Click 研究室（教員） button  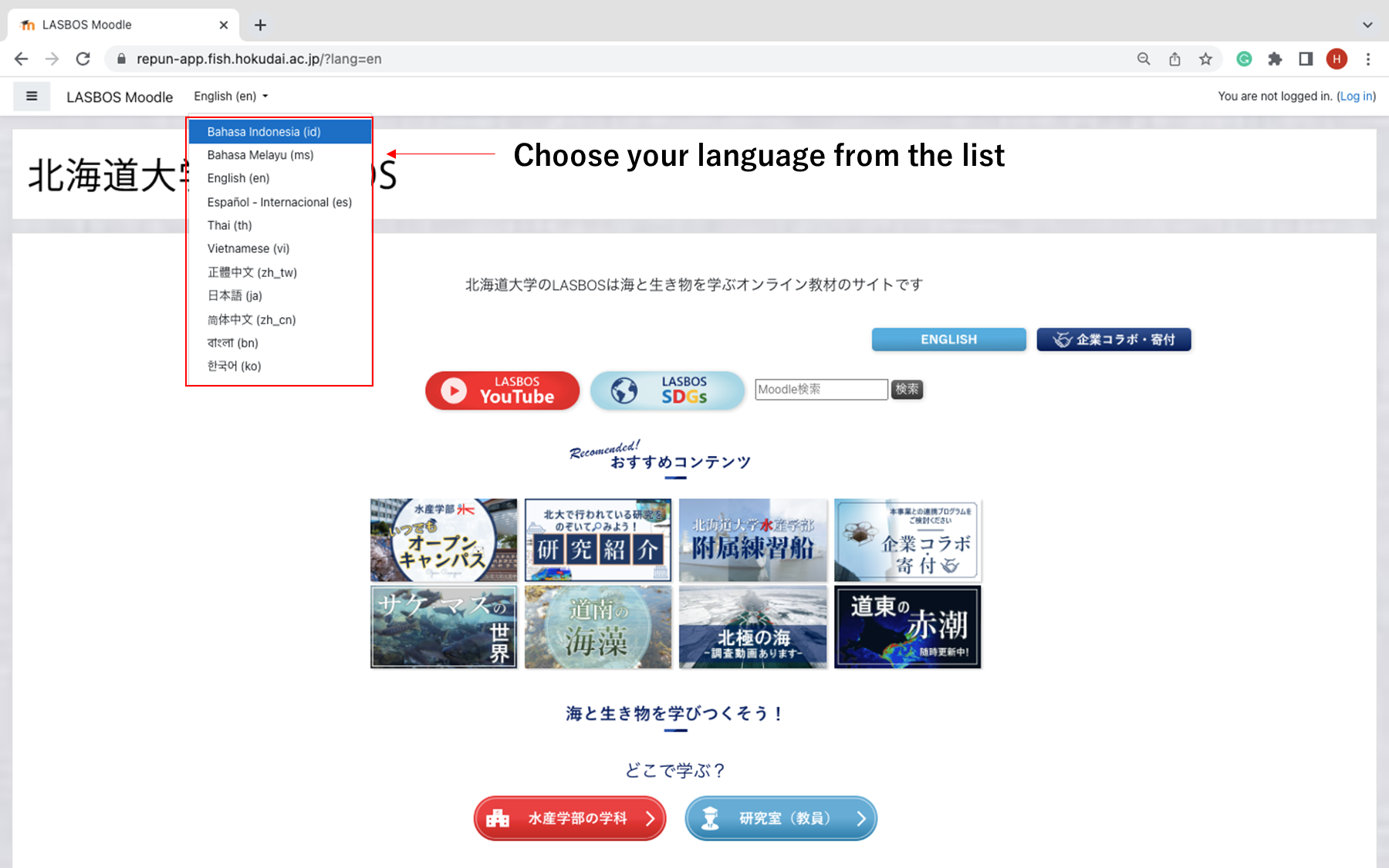click(x=781, y=818)
